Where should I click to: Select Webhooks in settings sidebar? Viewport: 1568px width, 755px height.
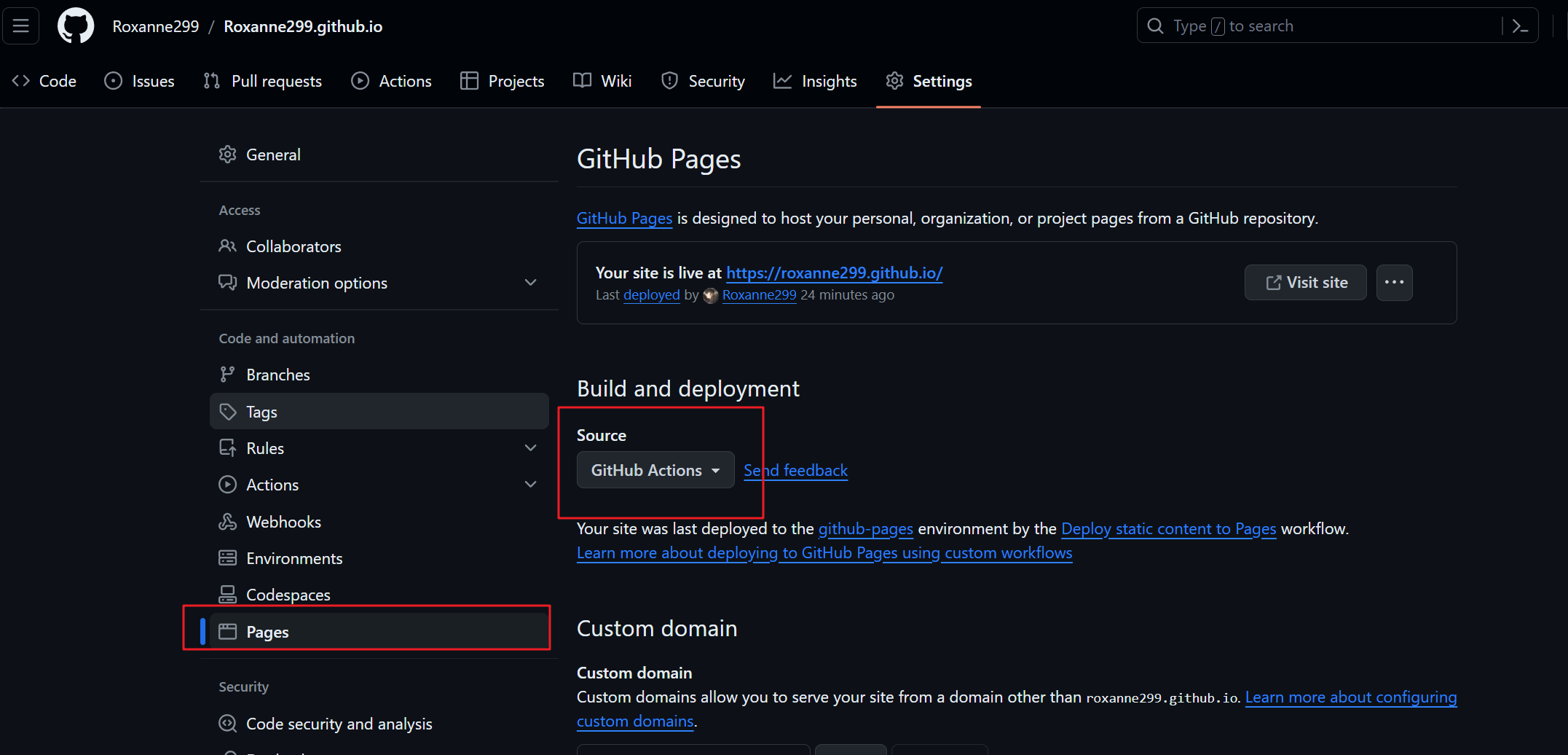point(379,522)
